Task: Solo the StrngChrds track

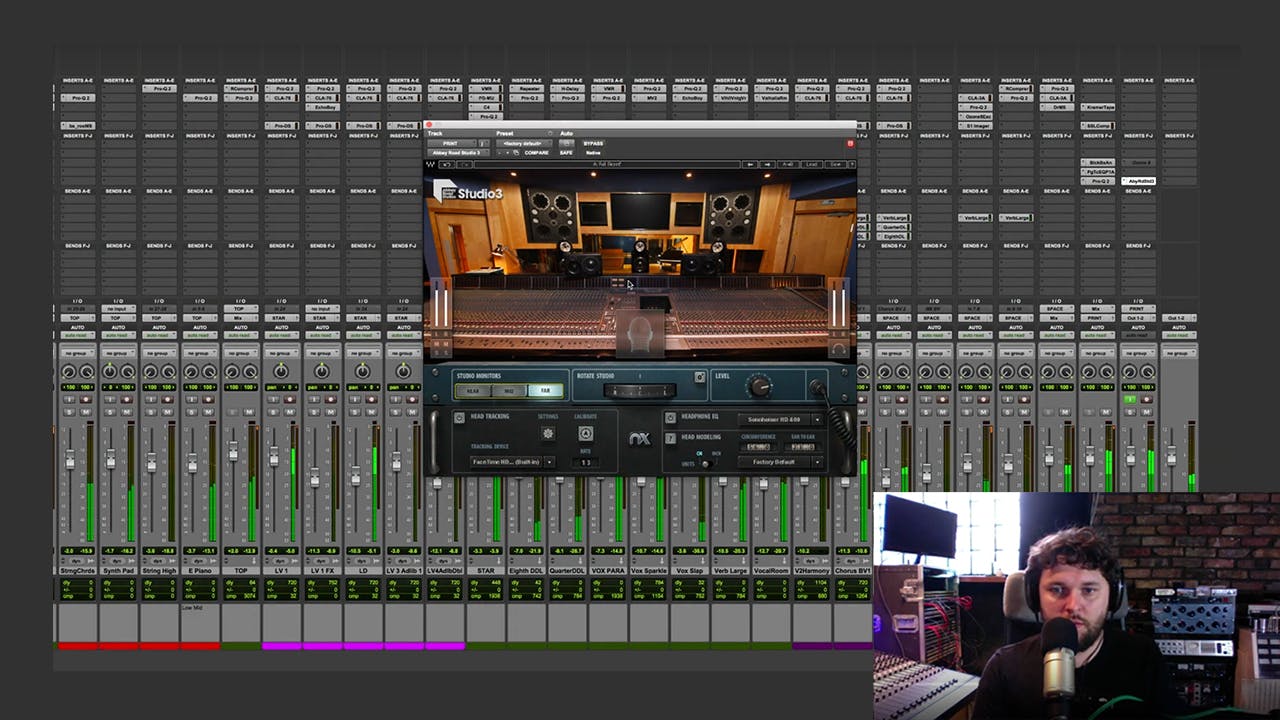Action: [69, 412]
